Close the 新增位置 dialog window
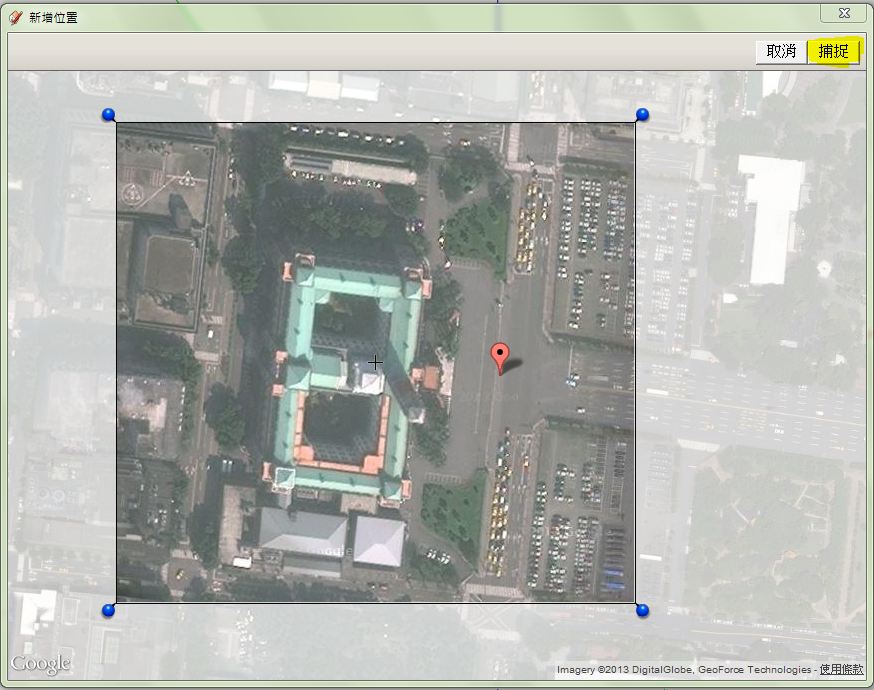 click(844, 13)
